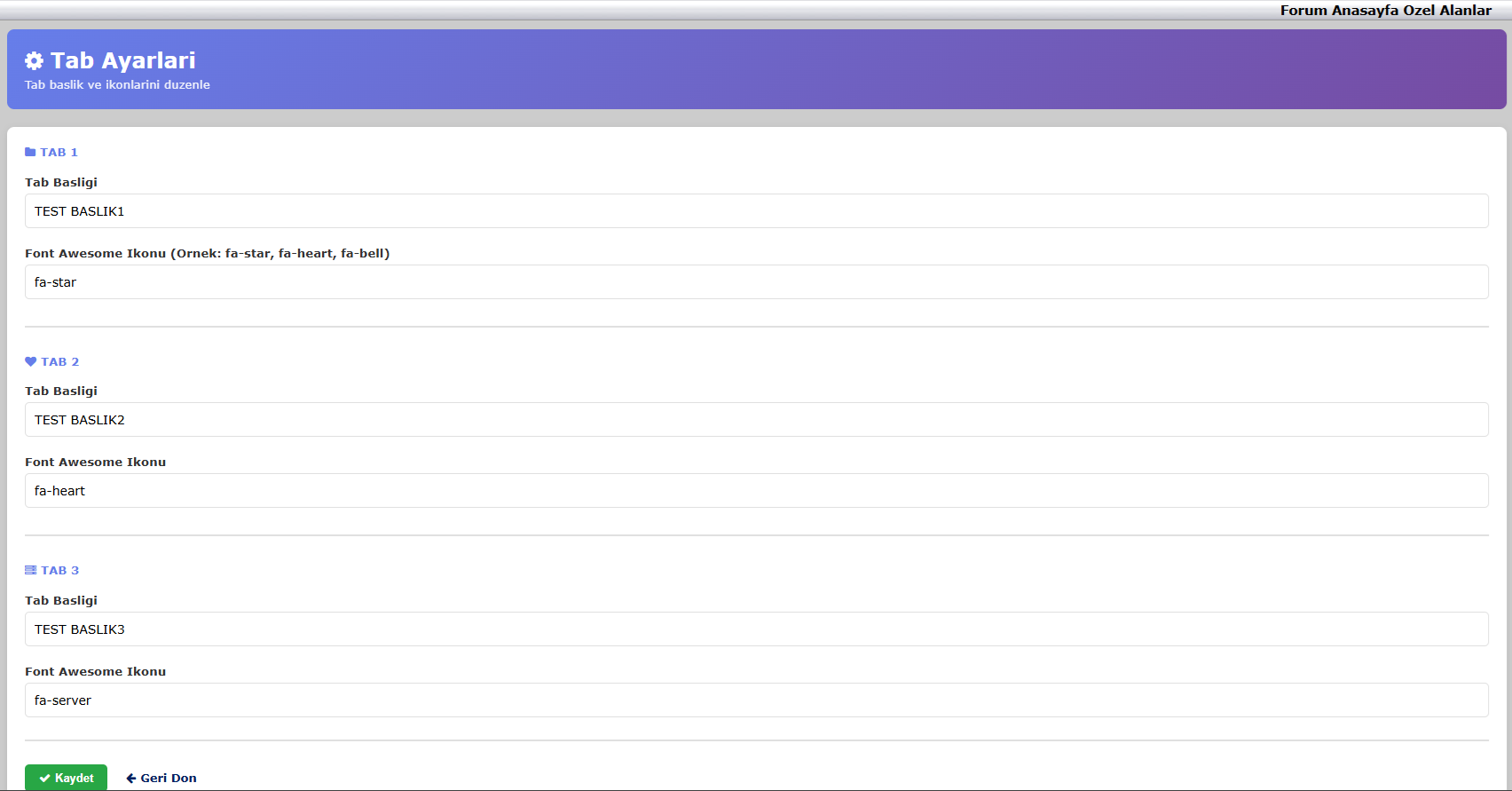Image resolution: width=1512 pixels, height=791 pixels.
Task: Click the checkmark icon in Kaydet button
Action: click(x=44, y=779)
